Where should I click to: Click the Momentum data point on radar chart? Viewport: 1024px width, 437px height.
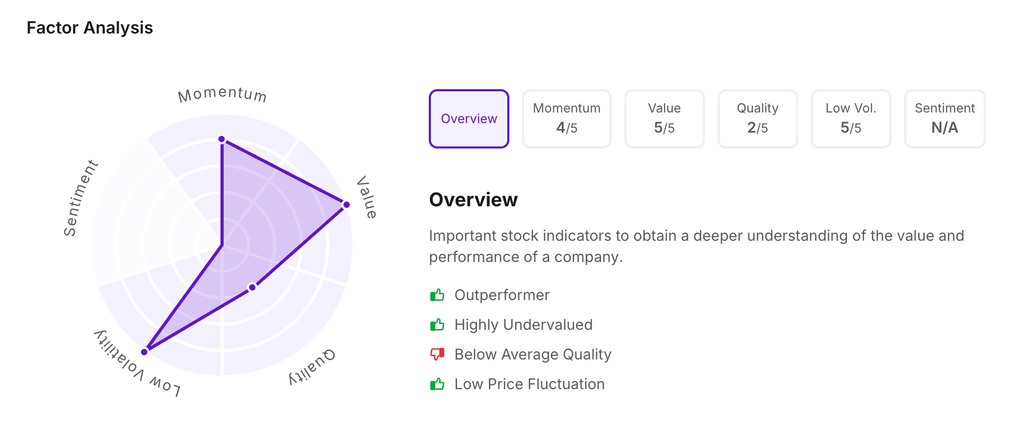222,139
